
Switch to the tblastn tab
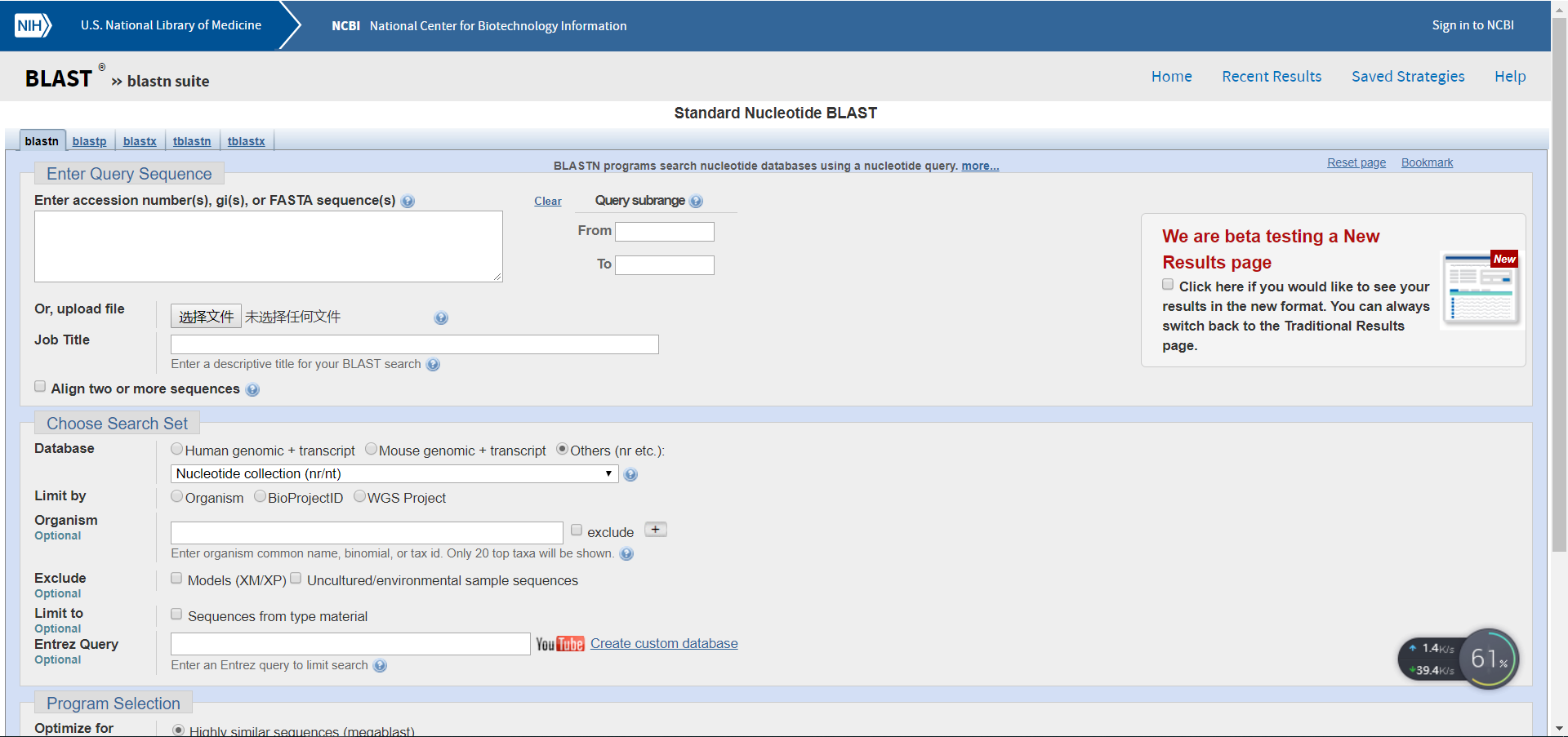[x=192, y=141]
